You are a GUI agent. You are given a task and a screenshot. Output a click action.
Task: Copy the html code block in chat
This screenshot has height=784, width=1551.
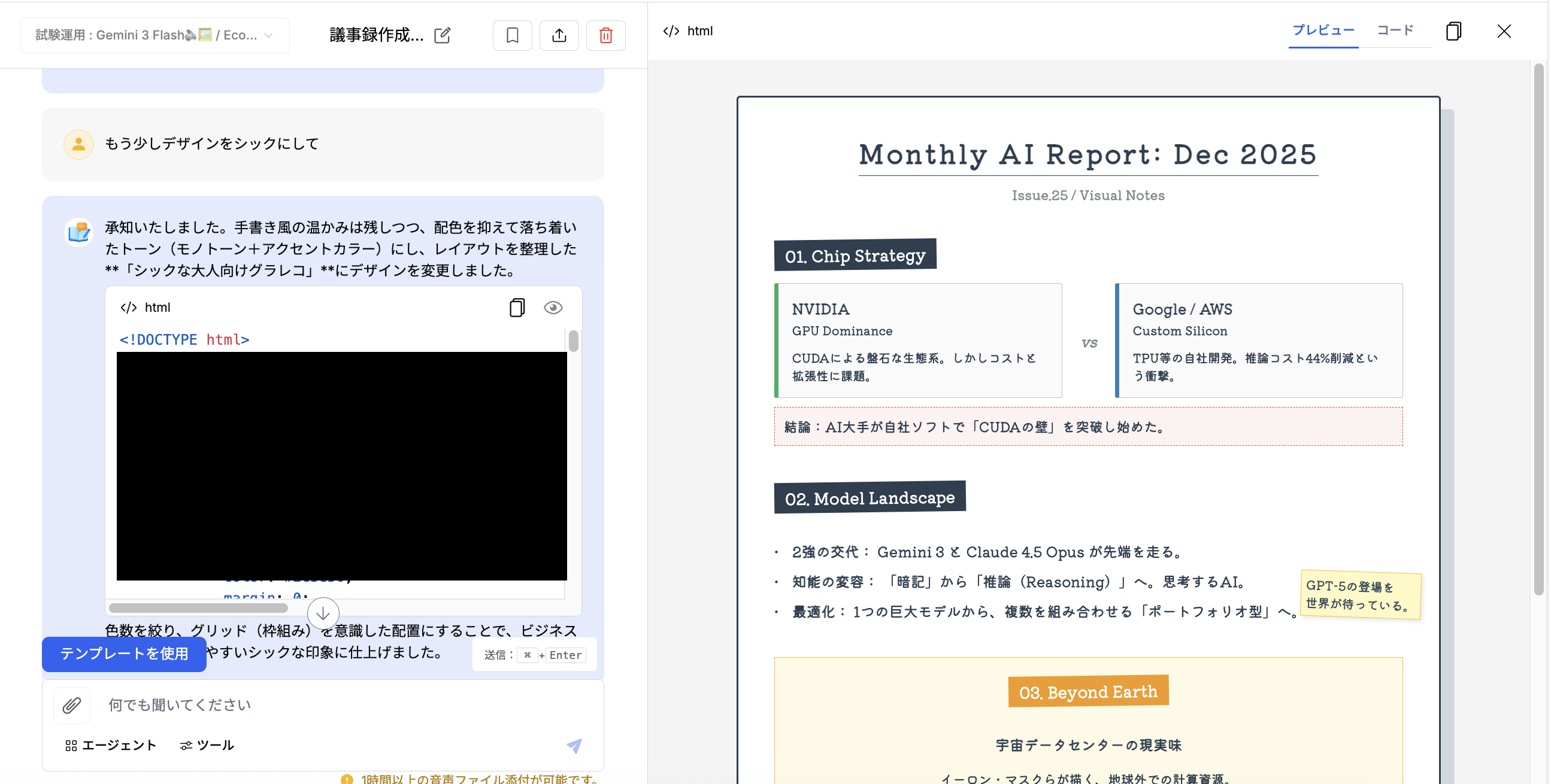click(x=517, y=308)
